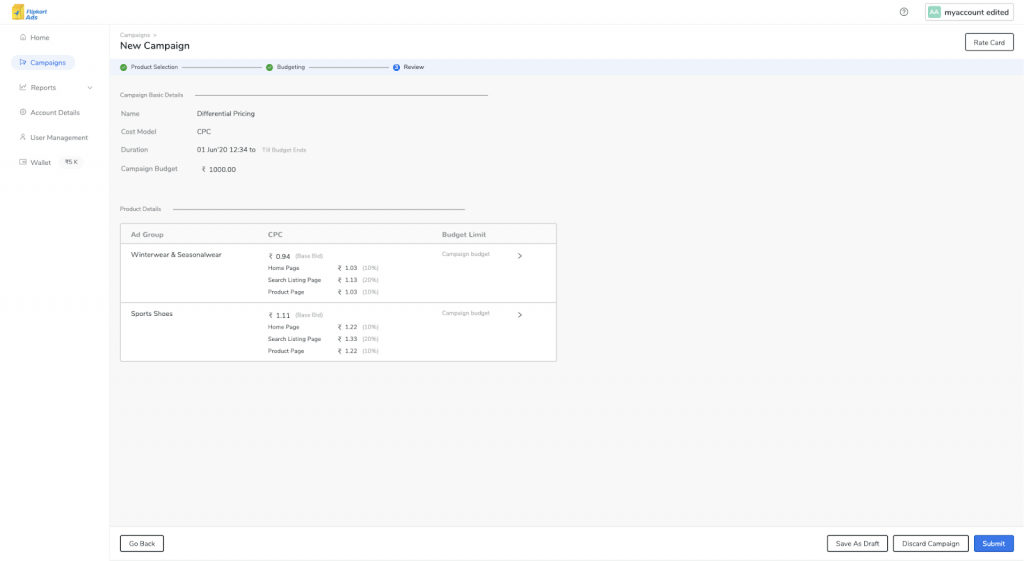Click the CPC column header
The image size is (1024, 561).
coord(275,234)
